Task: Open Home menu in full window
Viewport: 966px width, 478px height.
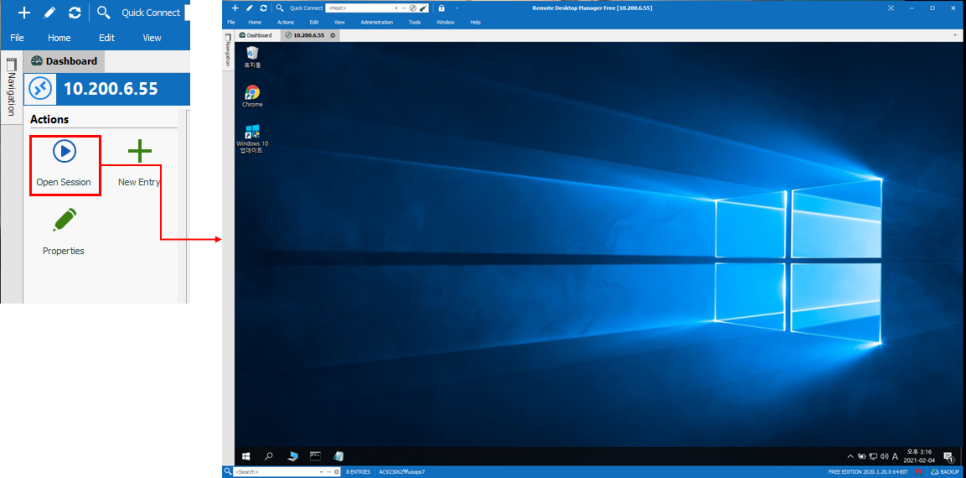Action: (x=254, y=22)
